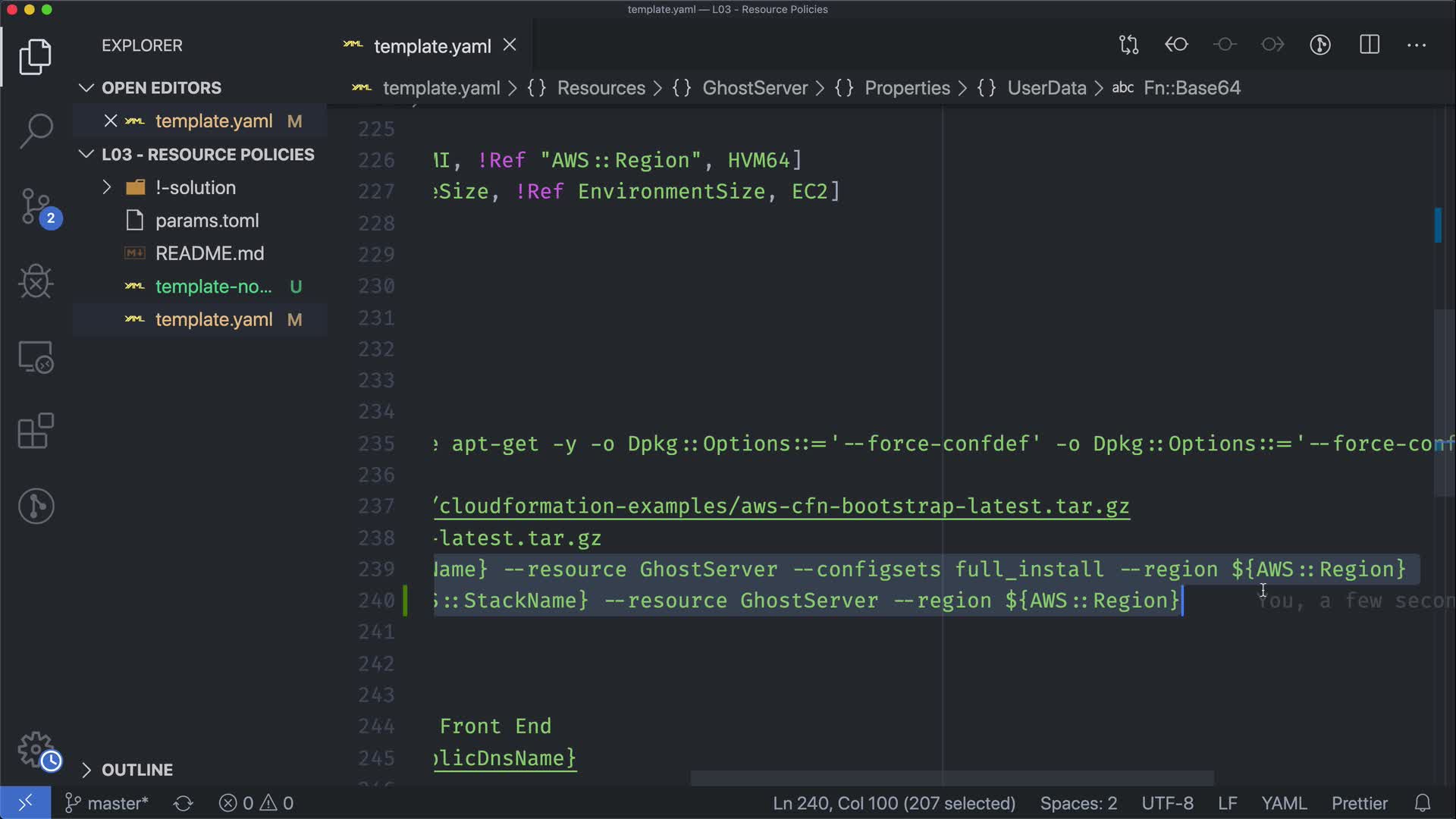Select GhostServer in the breadcrumb
This screenshot has width=1456, height=819.
coord(754,88)
